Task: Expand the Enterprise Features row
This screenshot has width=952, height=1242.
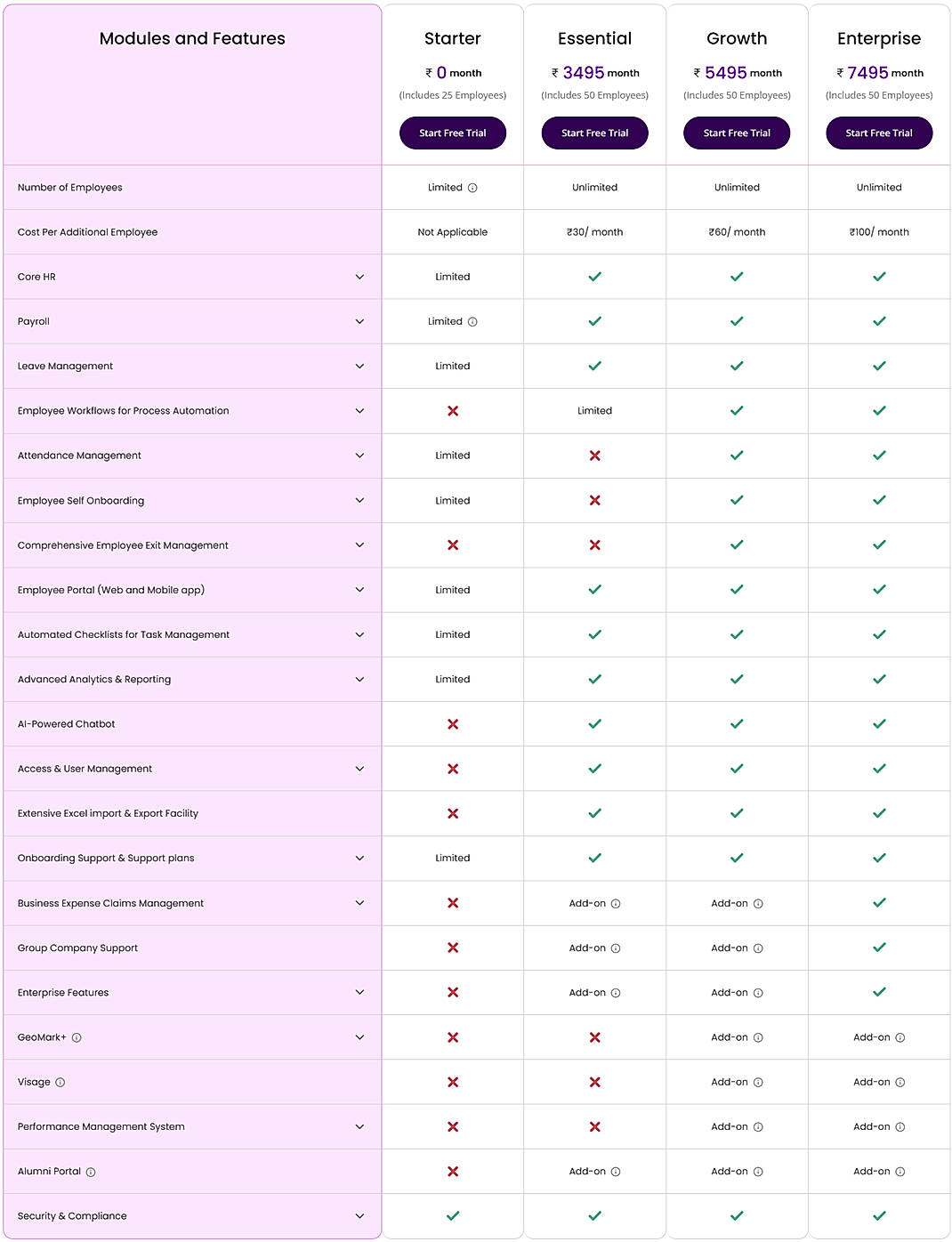Action: 359,993
